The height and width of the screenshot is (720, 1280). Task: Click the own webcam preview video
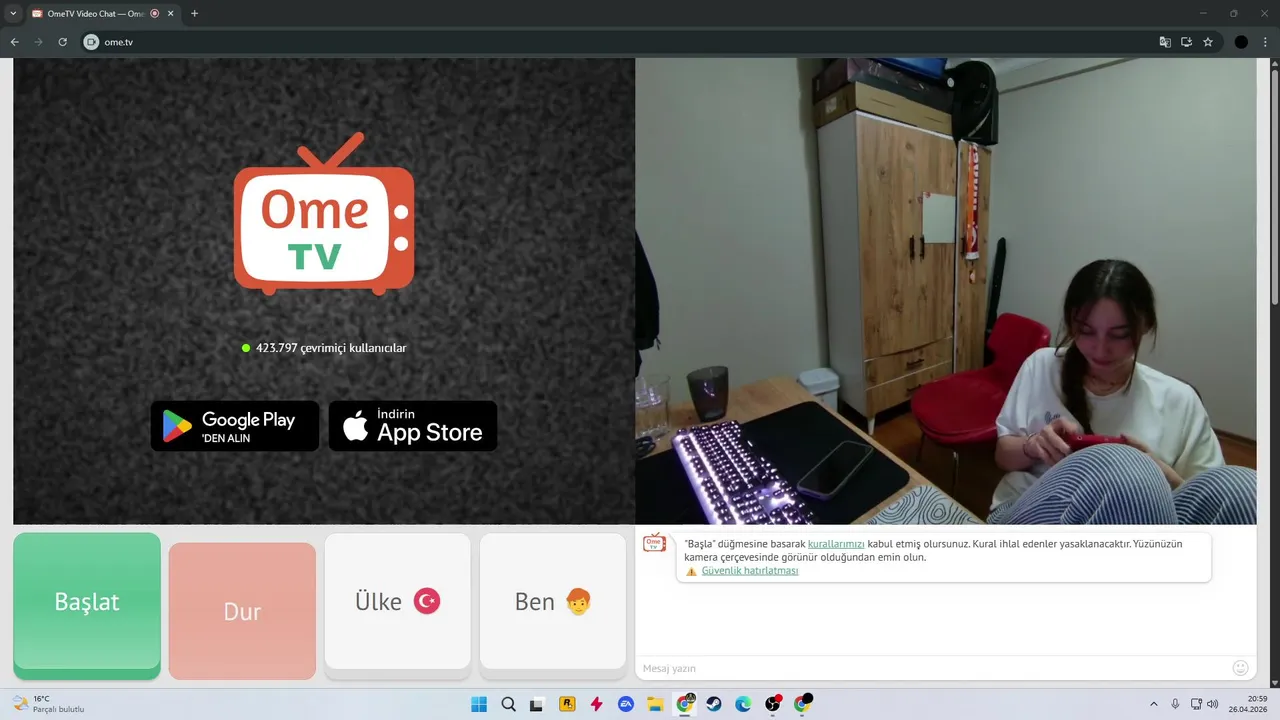pyautogui.click(x=946, y=291)
